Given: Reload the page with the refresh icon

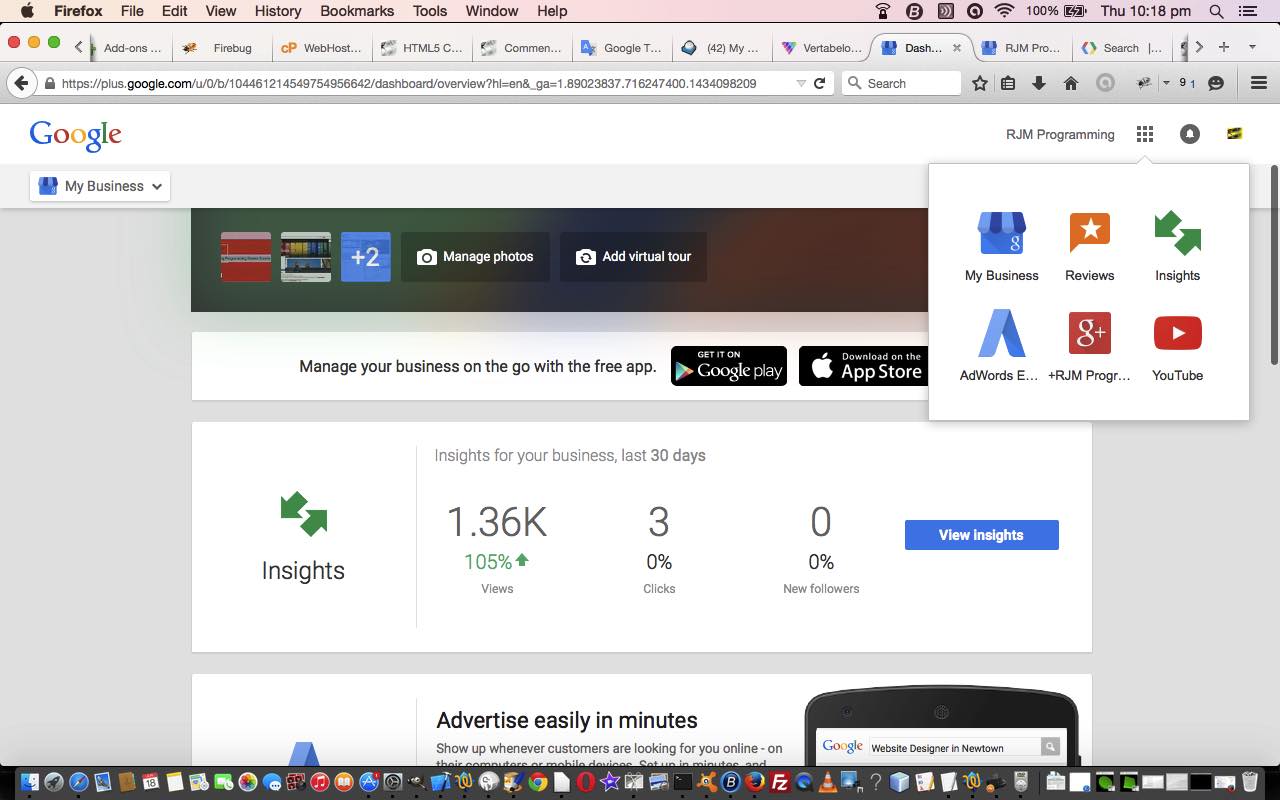Looking at the screenshot, I should click(x=820, y=83).
